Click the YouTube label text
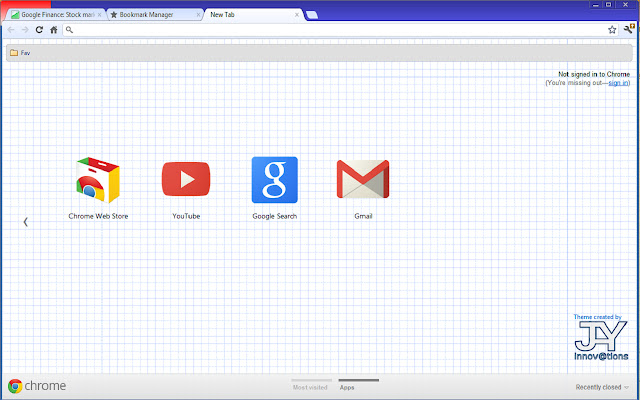The width and height of the screenshot is (640, 400). (x=186, y=216)
